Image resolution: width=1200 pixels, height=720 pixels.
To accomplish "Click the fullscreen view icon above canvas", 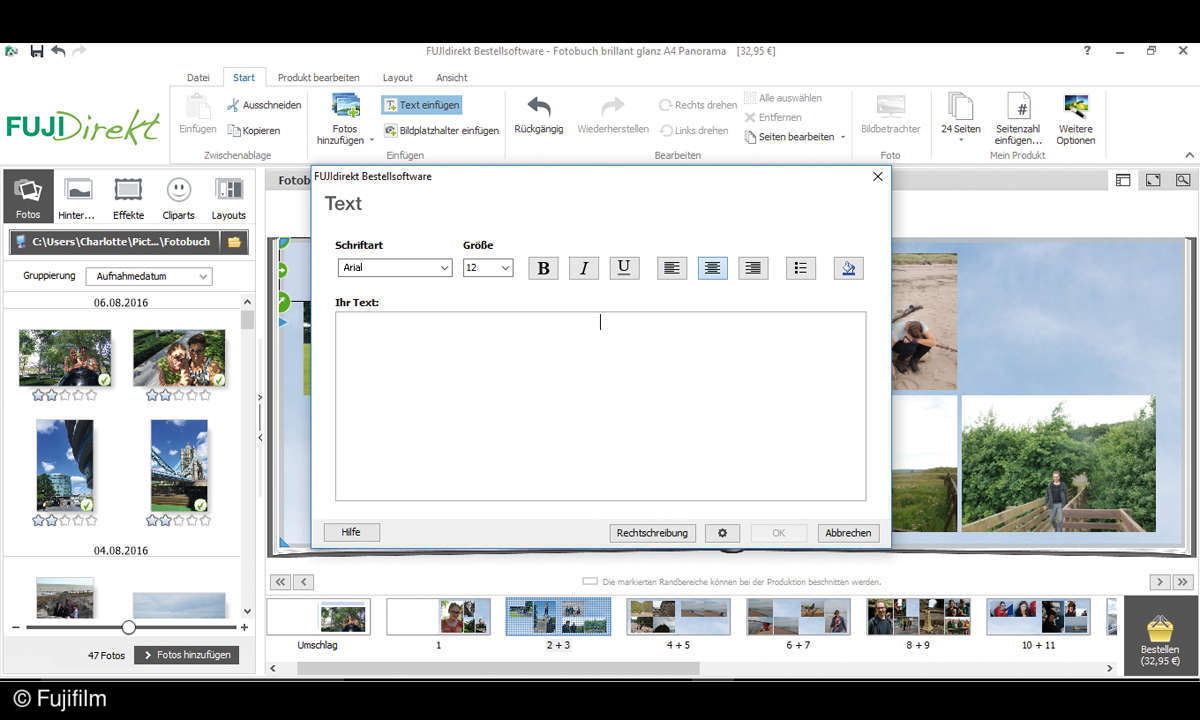I will [x=1153, y=180].
